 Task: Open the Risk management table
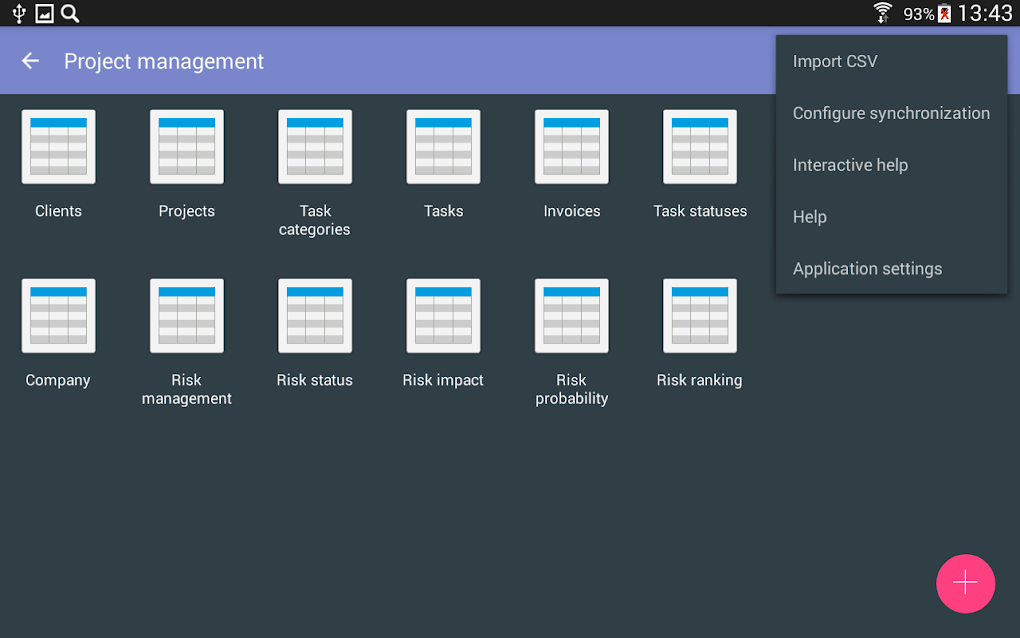[x=187, y=316]
